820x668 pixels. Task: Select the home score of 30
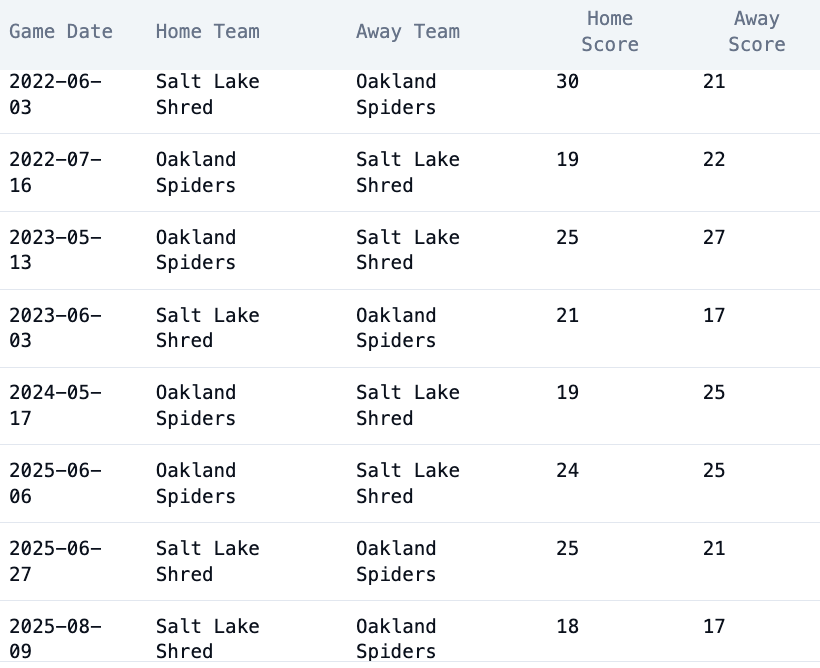point(567,82)
